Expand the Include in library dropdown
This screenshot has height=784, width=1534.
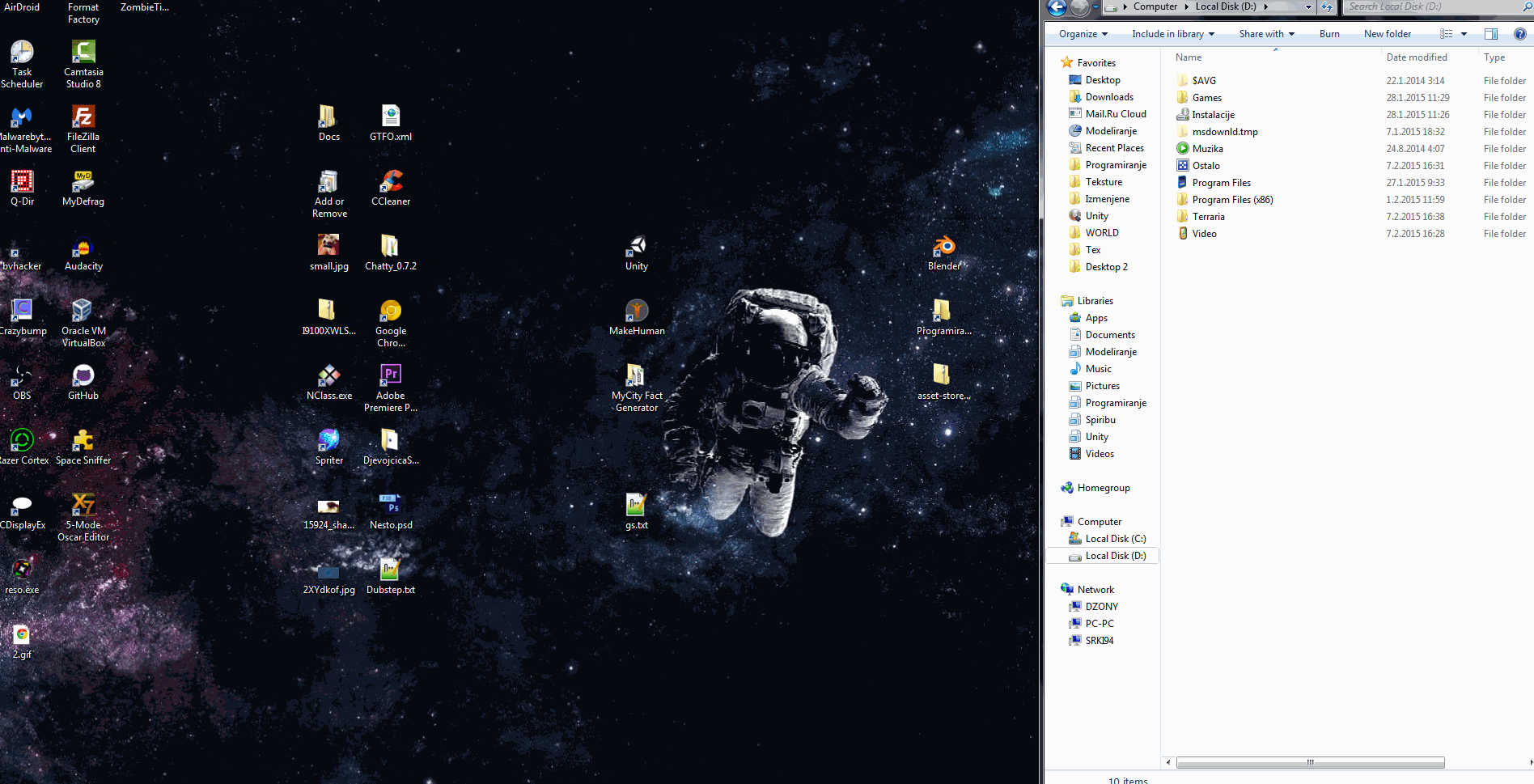[x=1172, y=34]
